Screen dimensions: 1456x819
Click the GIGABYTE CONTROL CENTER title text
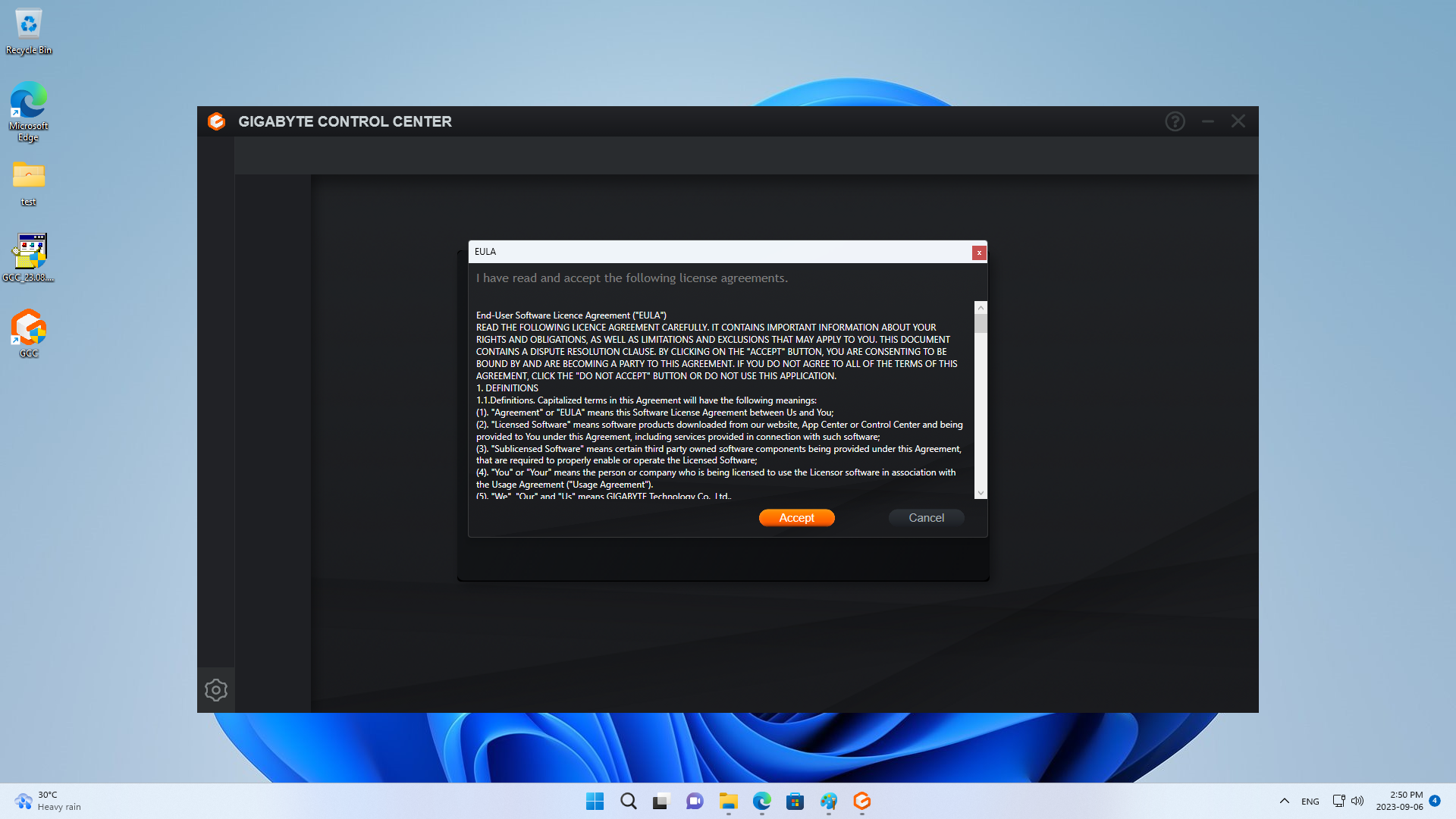(x=345, y=121)
